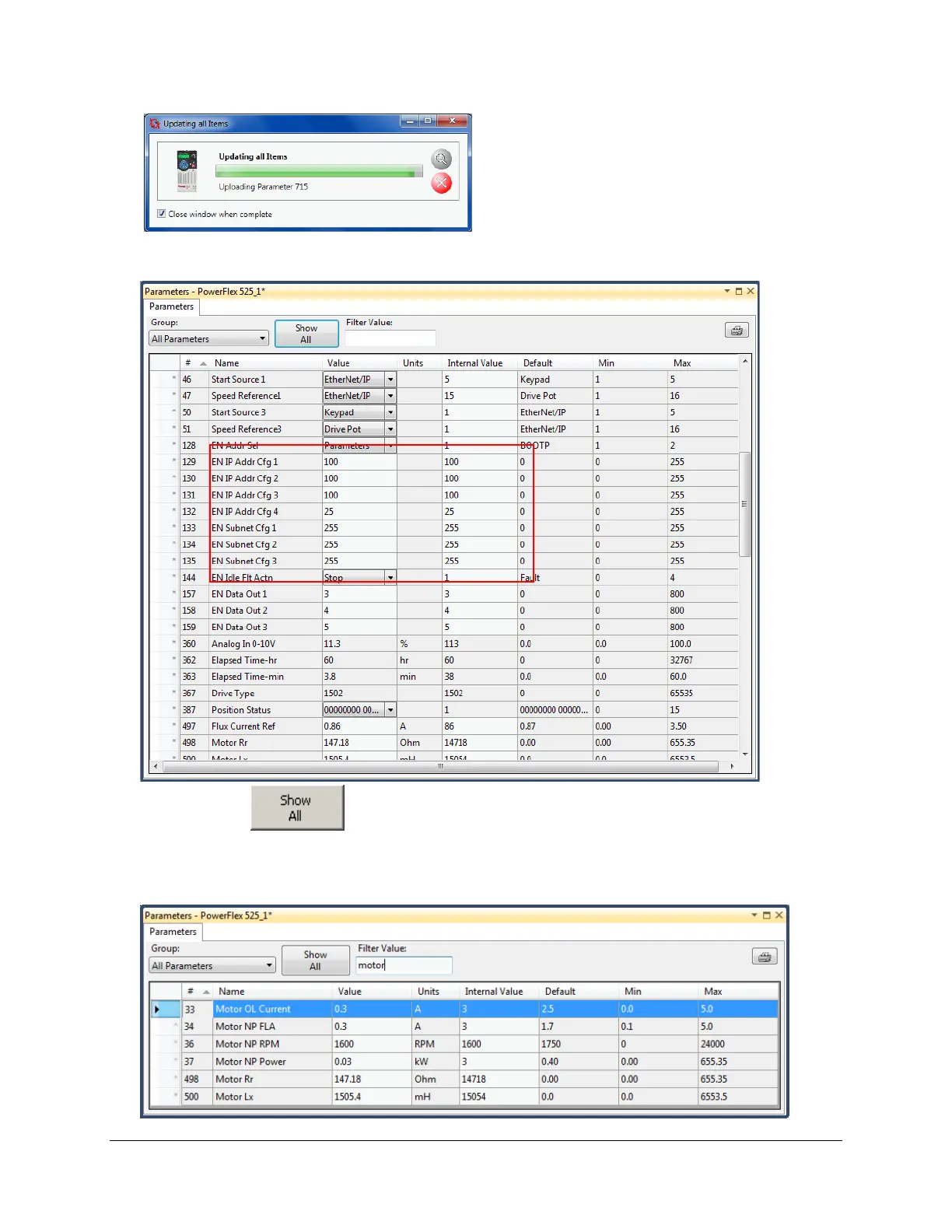This screenshot has height=1232, width=952.
Task: Close the lower Parameters panel
Action: 779,915
